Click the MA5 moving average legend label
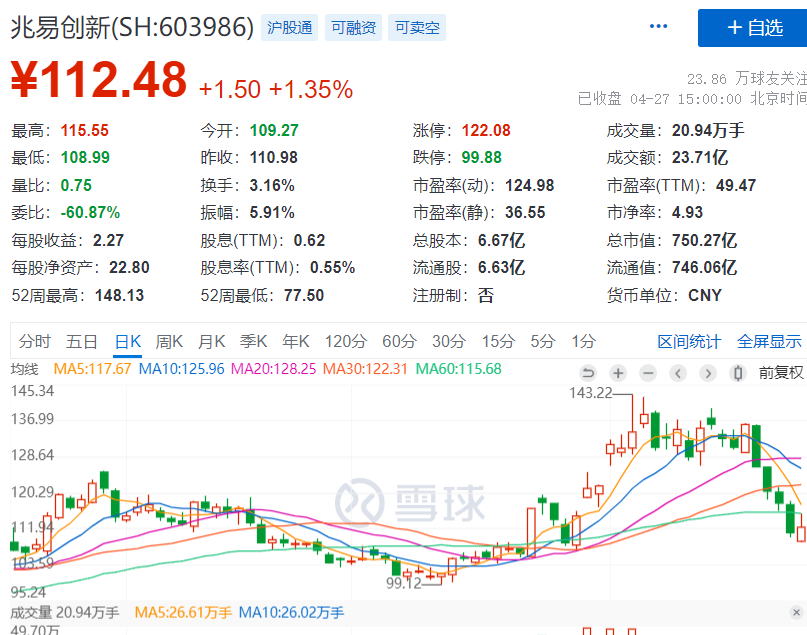 [x=92, y=369]
